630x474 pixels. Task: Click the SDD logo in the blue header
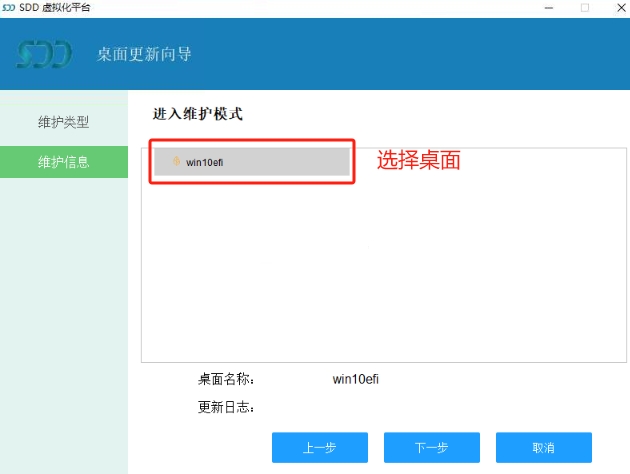45,54
